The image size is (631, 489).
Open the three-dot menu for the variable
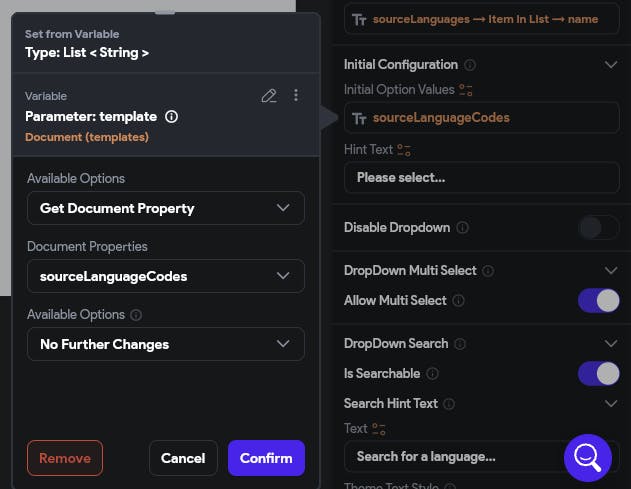click(296, 96)
